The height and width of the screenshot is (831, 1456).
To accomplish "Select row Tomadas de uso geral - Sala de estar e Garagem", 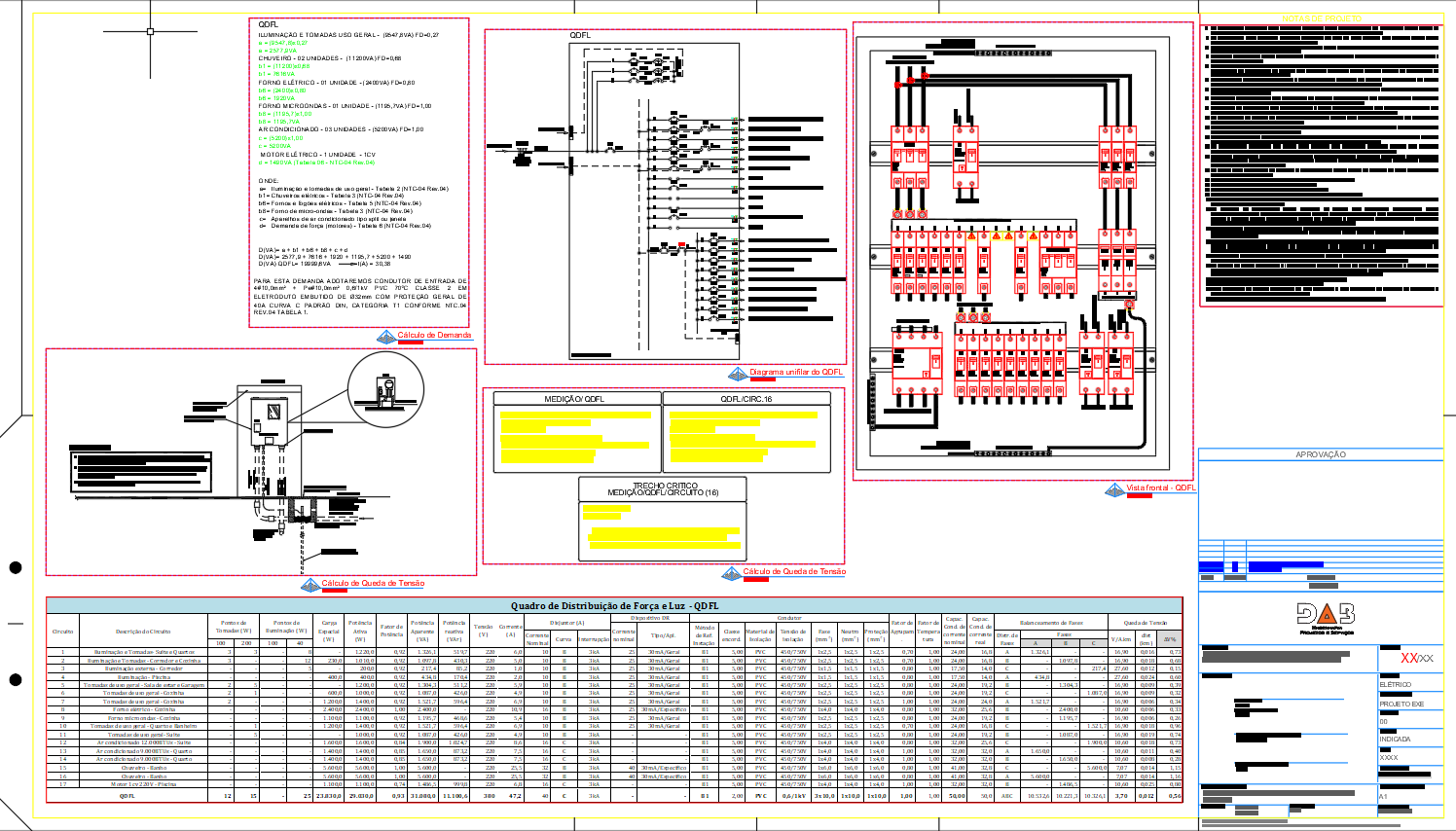I will (x=614, y=685).
